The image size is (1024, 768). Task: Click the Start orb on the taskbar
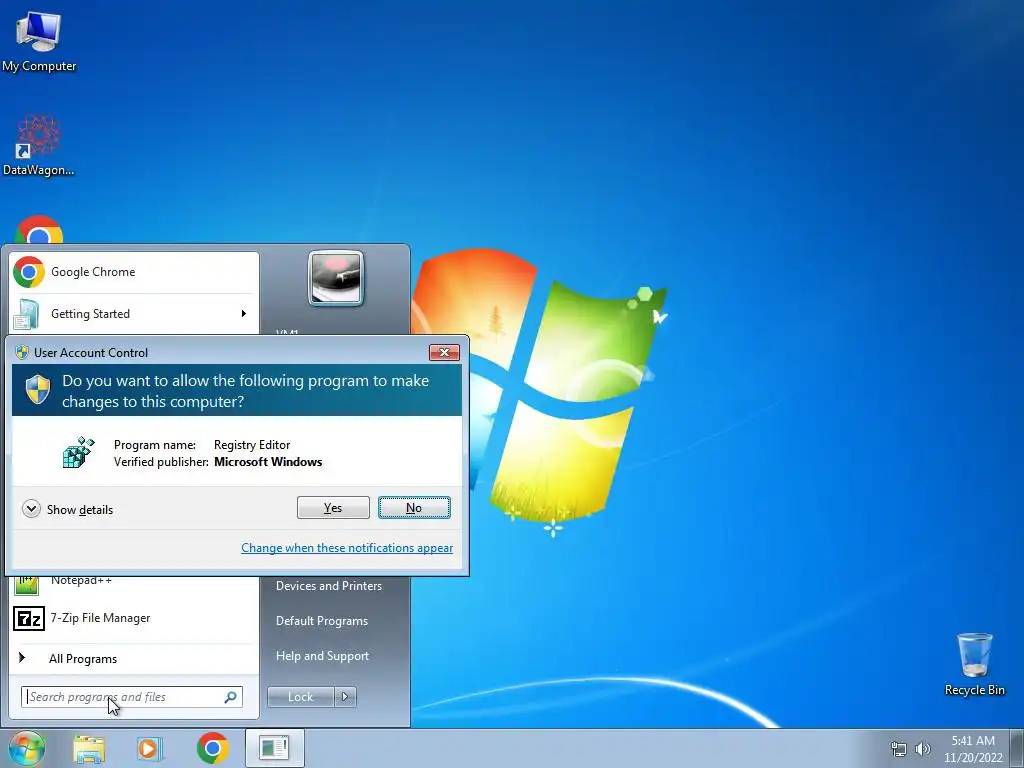tap(26, 748)
